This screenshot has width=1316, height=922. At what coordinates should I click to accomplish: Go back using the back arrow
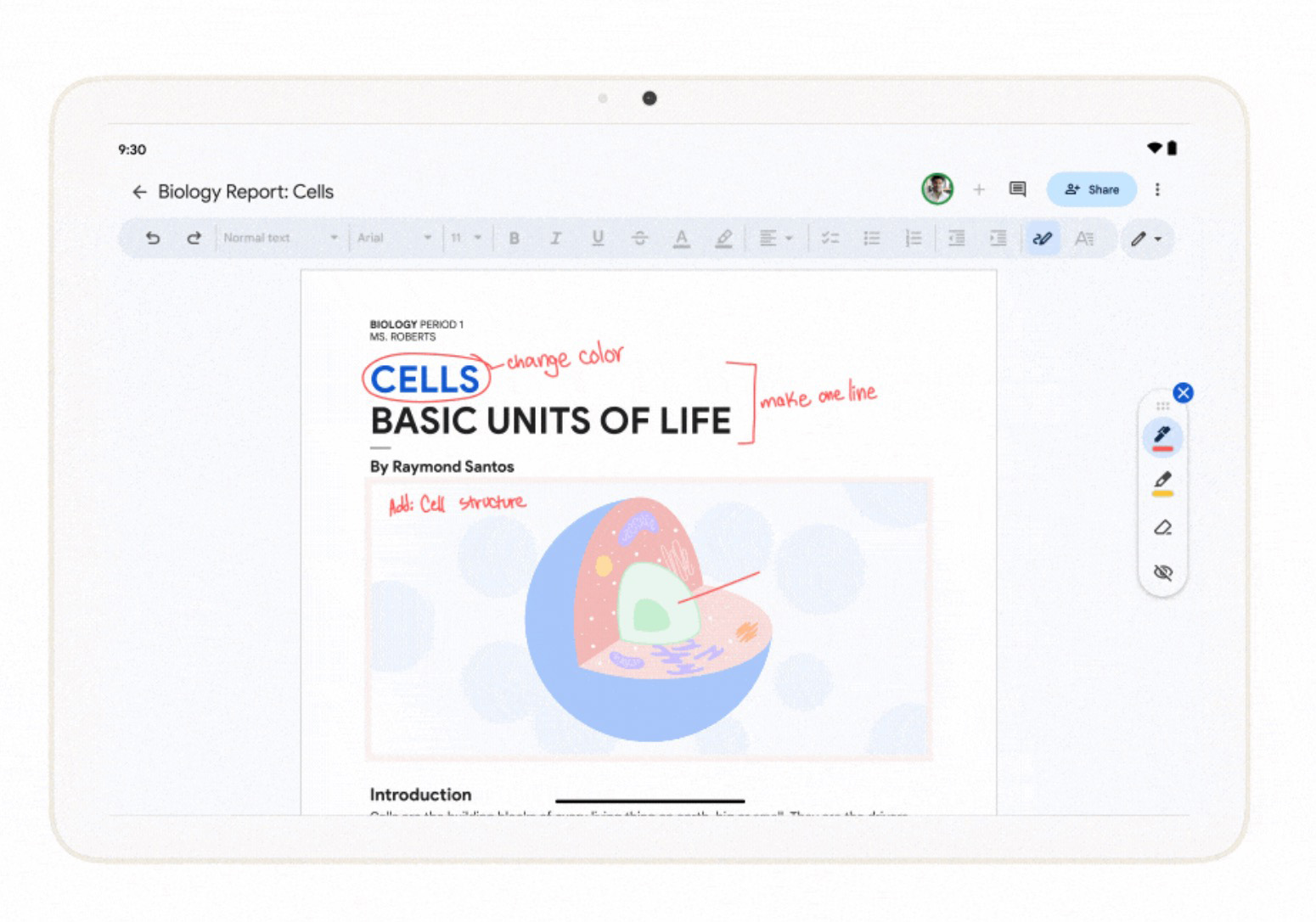tap(139, 192)
